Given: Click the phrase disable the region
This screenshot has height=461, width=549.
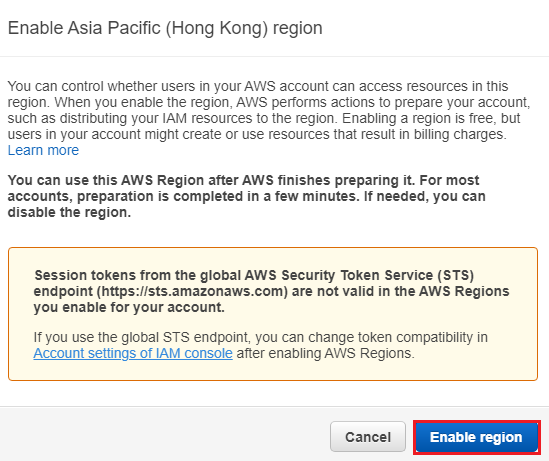Looking at the screenshot, I should coord(69,212).
